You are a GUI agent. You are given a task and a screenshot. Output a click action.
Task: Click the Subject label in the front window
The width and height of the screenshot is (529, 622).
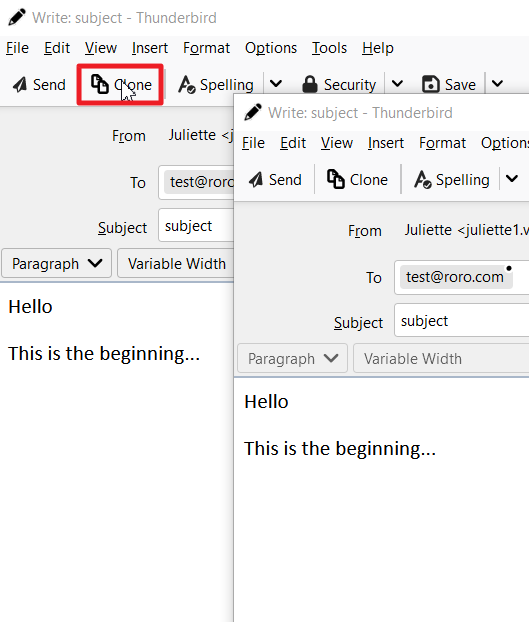click(x=358, y=323)
